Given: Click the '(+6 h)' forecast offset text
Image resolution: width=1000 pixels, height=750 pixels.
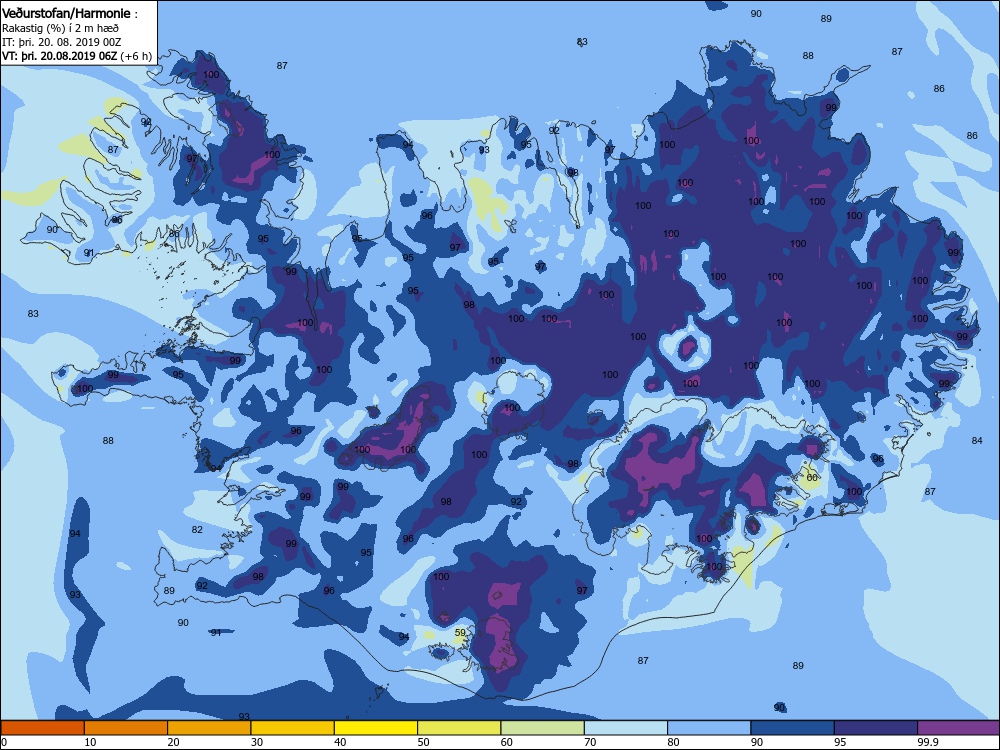Looking at the screenshot, I should (x=137, y=56).
